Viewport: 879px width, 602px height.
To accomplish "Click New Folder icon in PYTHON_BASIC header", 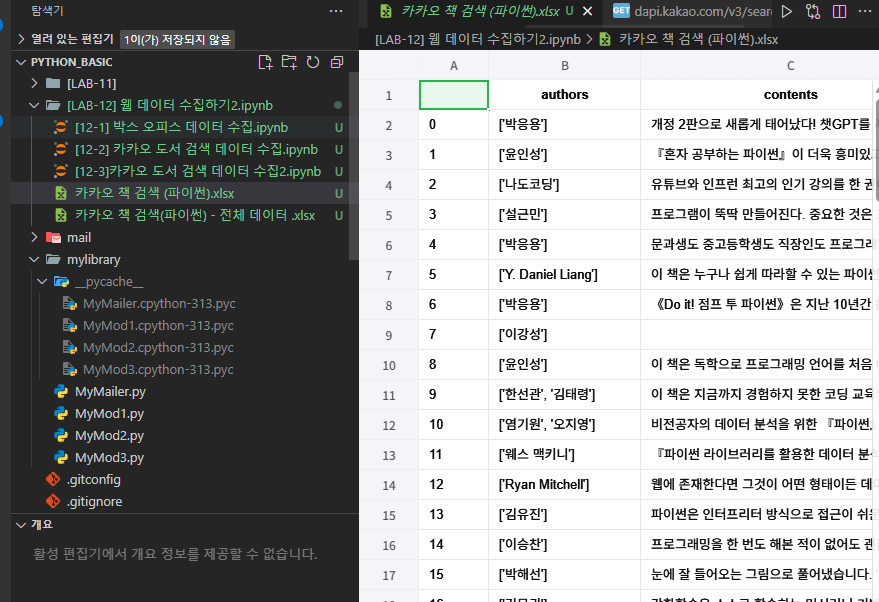I will pos(289,62).
